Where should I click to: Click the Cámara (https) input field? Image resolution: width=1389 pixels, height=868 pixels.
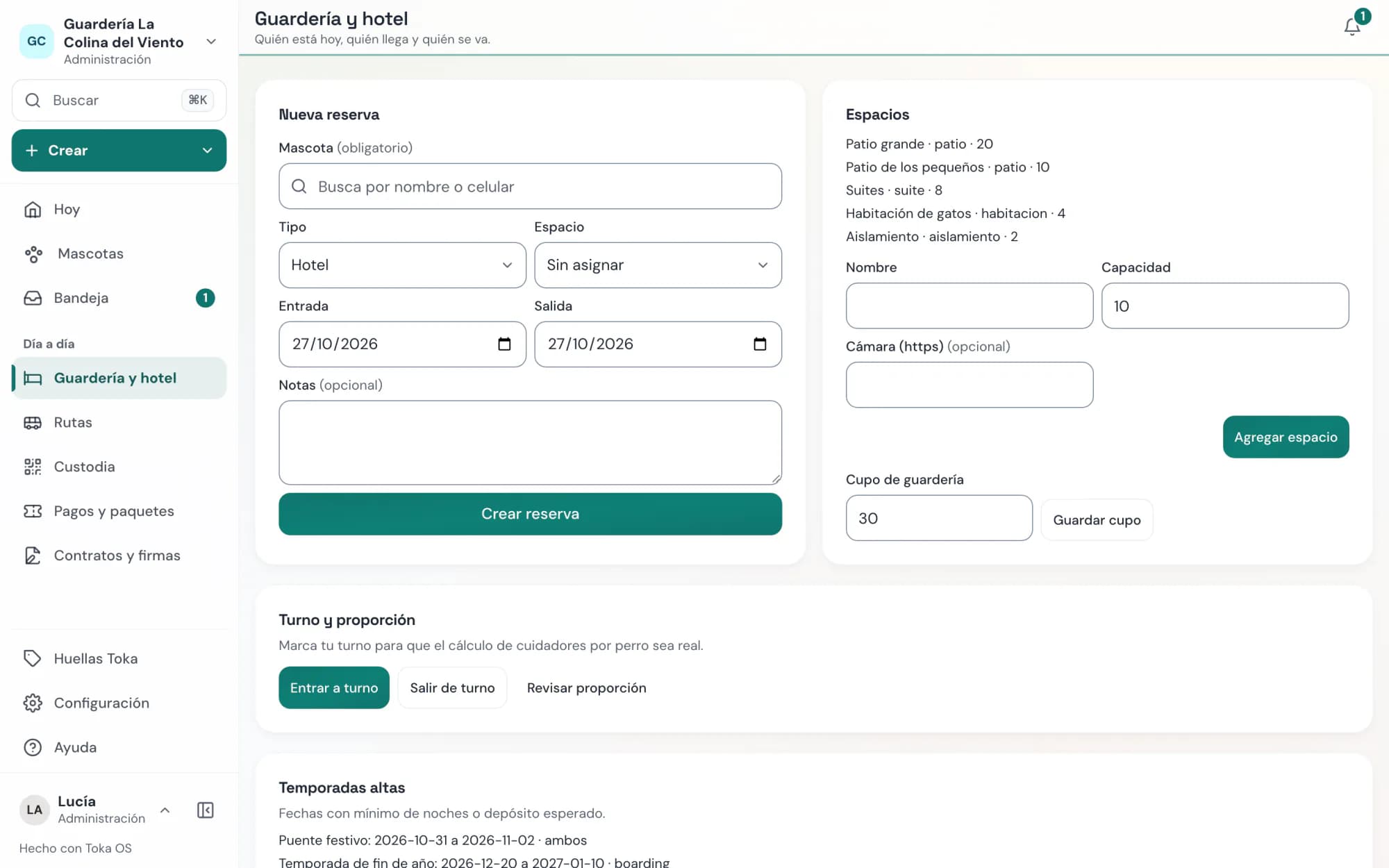[x=969, y=385]
